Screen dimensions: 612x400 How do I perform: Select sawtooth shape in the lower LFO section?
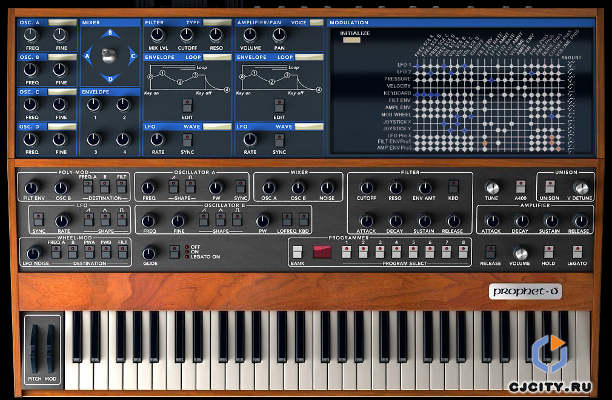click(89, 220)
